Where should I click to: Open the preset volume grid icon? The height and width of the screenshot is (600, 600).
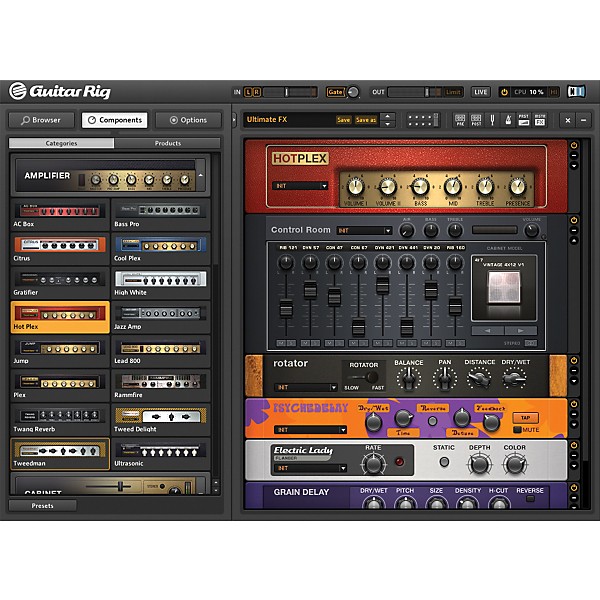pos(423,120)
